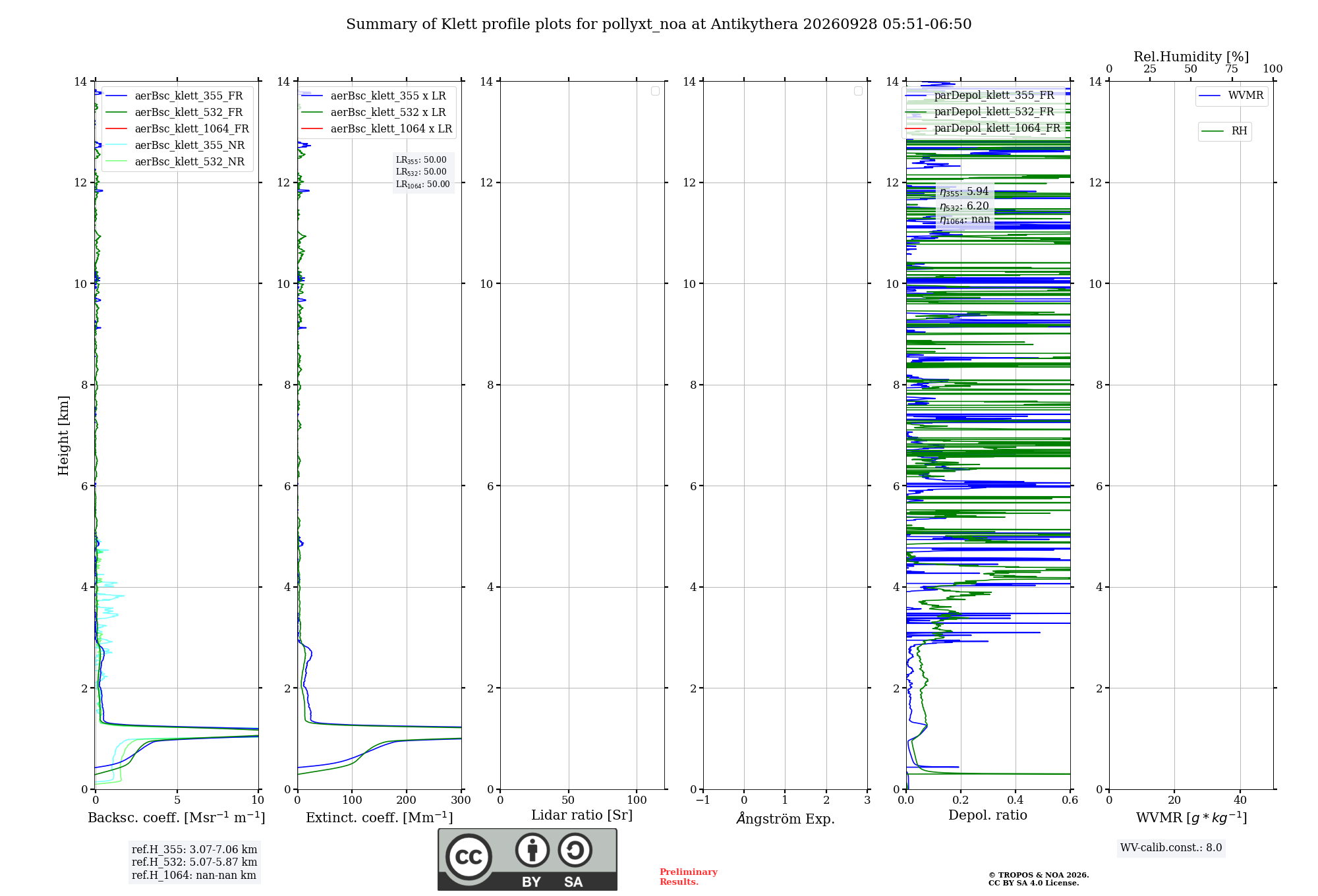Viewport: 1318px width, 896px height.
Task: Click the η355: 5.94 annotation
Action: [x=964, y=192]
